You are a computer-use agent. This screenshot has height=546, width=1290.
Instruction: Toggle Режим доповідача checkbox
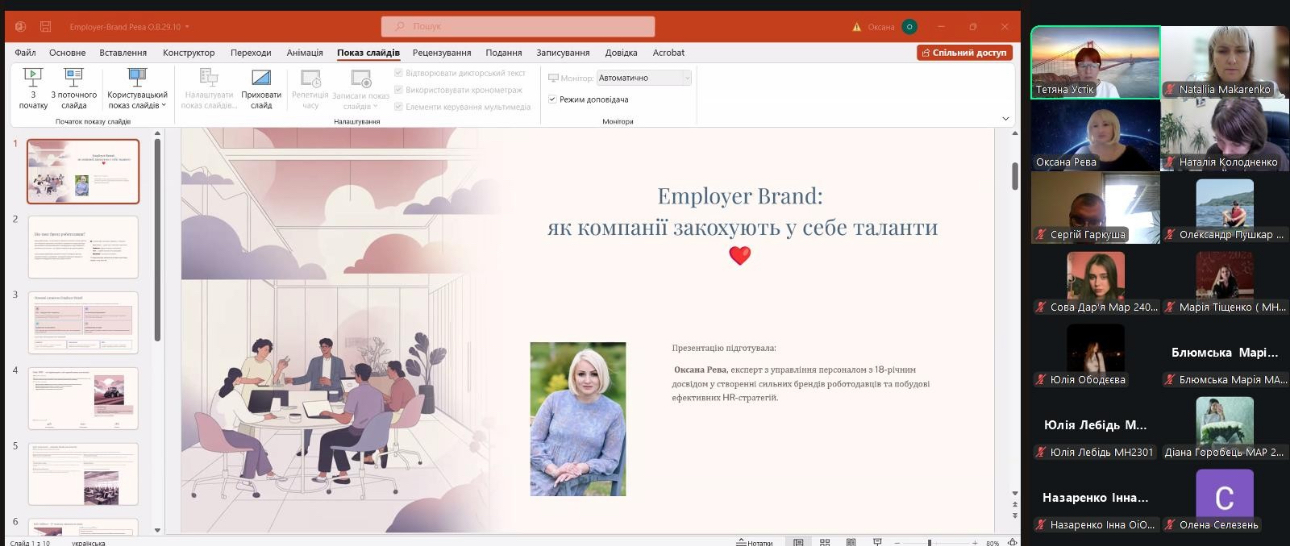click(553, 99)
